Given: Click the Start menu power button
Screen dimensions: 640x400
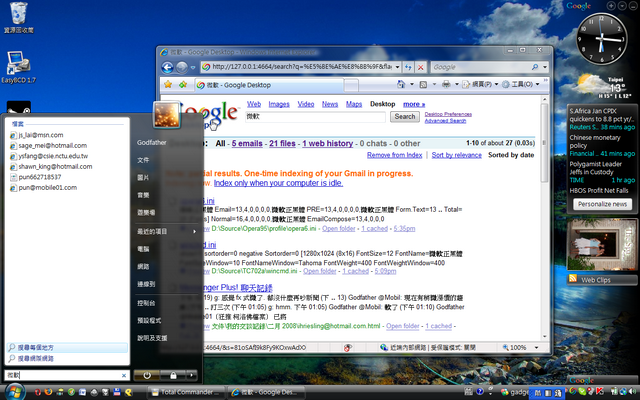Looking at the screenshot, I should (x=147, y=375).
